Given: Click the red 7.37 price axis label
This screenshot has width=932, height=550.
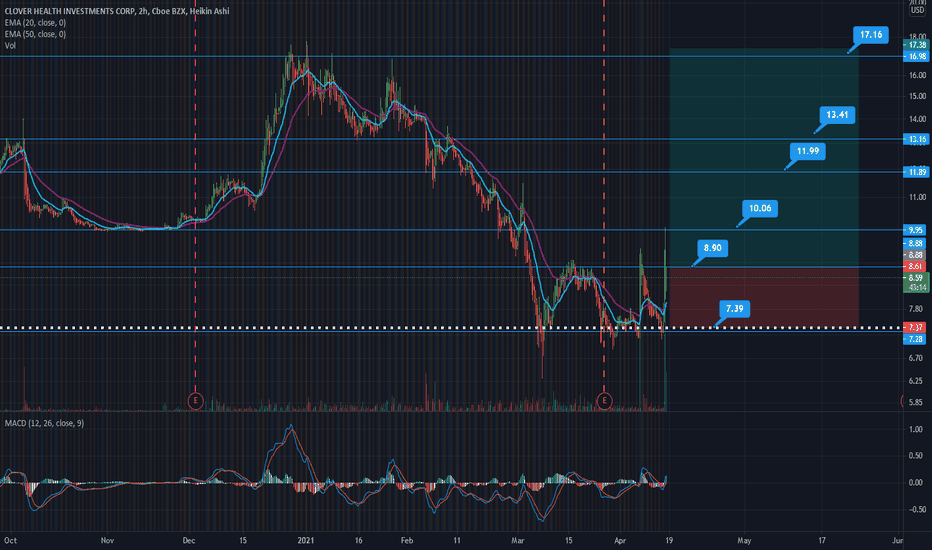Looking at the screenshot, I should [915, 328].
